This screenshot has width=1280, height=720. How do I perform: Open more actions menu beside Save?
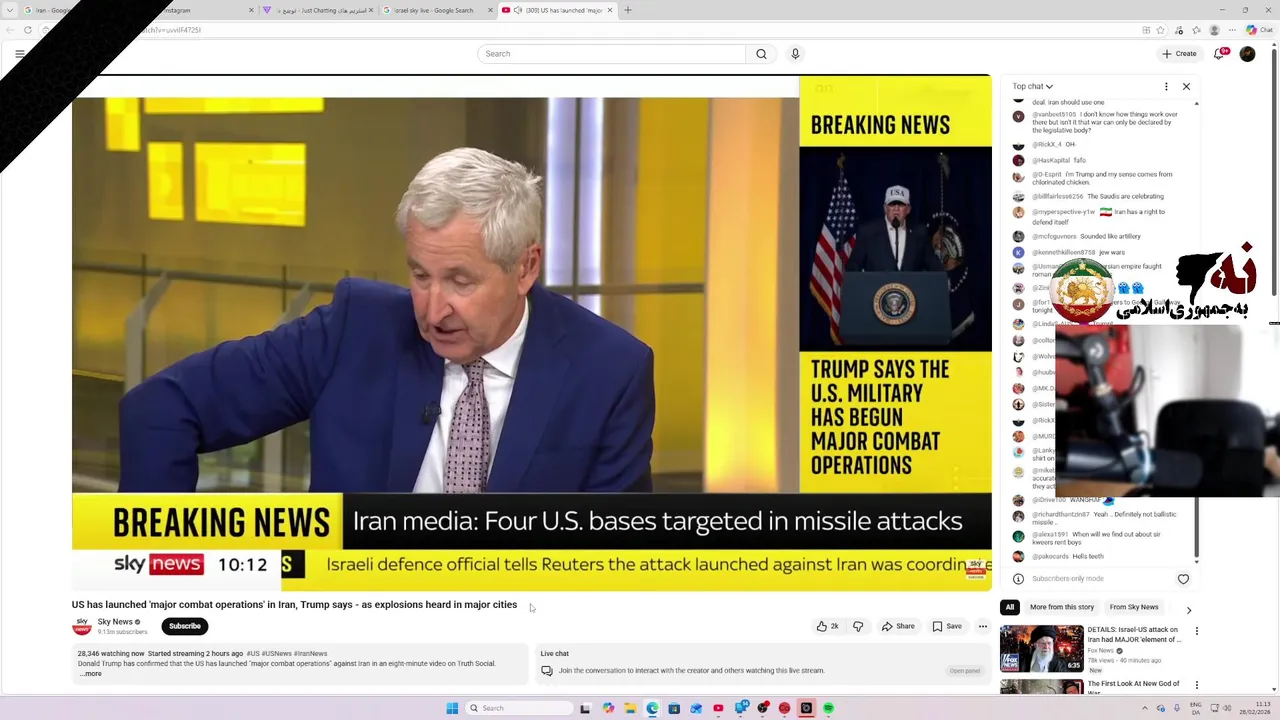pos(983,626)
